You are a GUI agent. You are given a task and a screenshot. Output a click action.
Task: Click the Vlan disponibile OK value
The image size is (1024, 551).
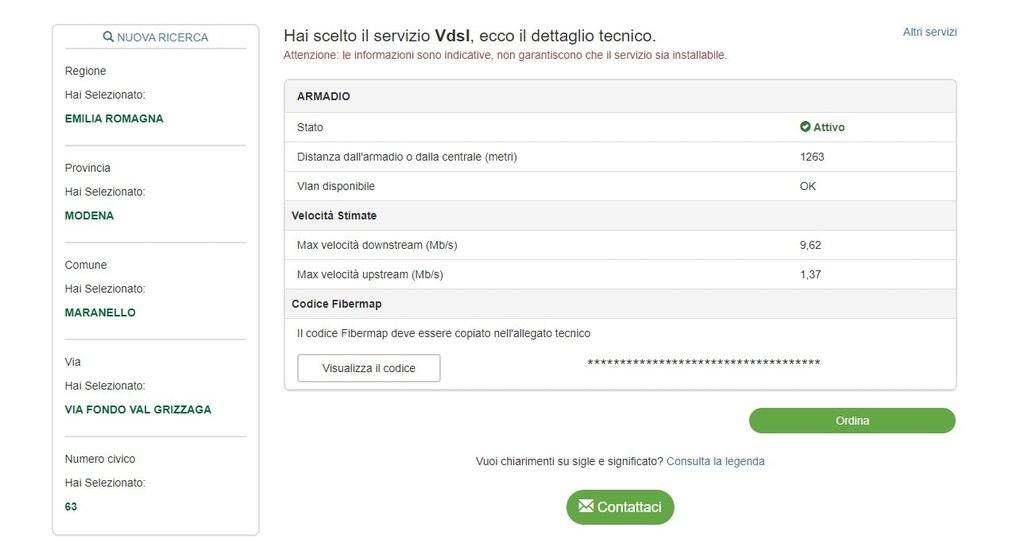[808, 186]
